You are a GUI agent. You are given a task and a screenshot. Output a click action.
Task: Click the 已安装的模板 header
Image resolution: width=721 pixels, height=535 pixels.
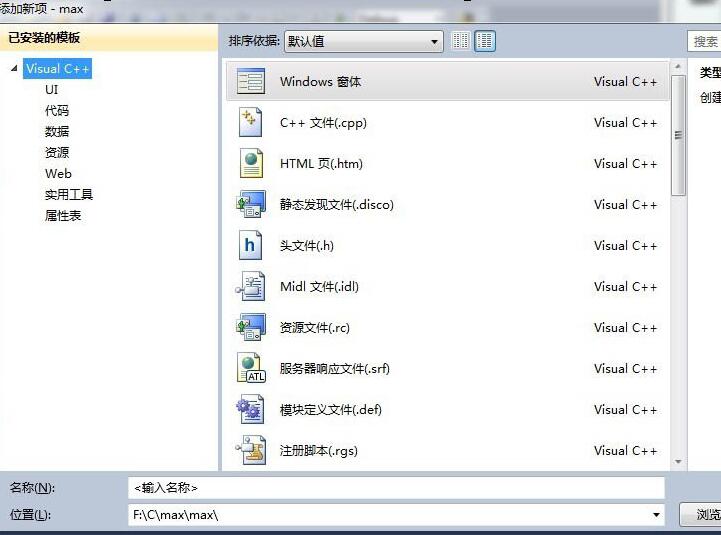point(44,37)
